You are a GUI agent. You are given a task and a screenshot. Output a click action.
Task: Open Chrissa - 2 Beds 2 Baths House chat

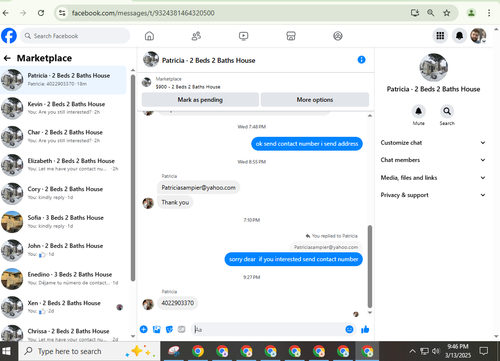[x=64, y=332]
